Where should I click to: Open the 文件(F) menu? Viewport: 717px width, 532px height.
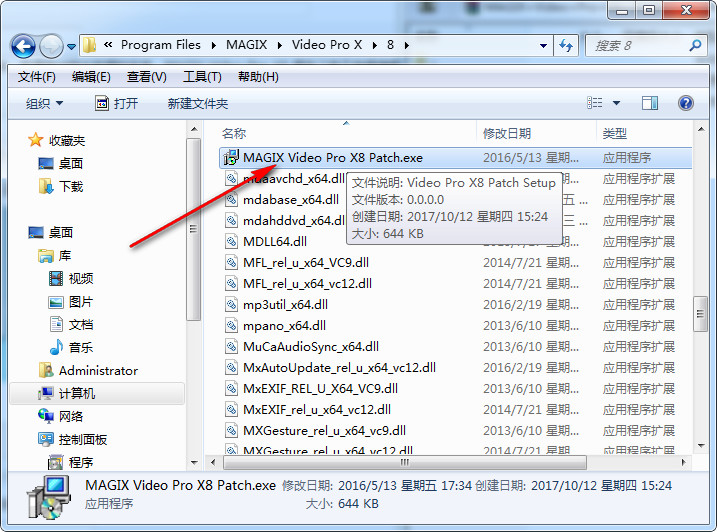click(x=37, y=77)
